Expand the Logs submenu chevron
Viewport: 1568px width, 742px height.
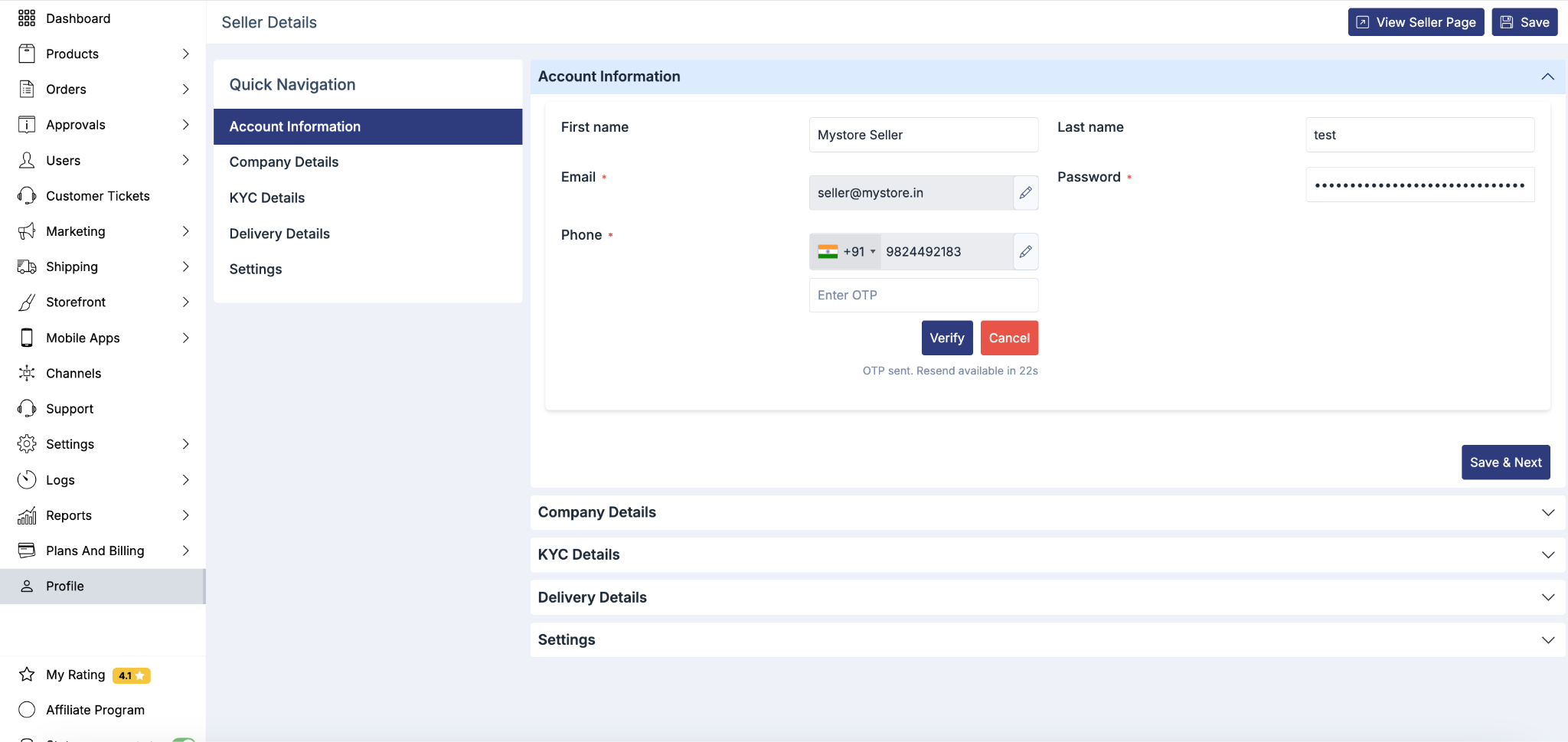coord(185,480)
